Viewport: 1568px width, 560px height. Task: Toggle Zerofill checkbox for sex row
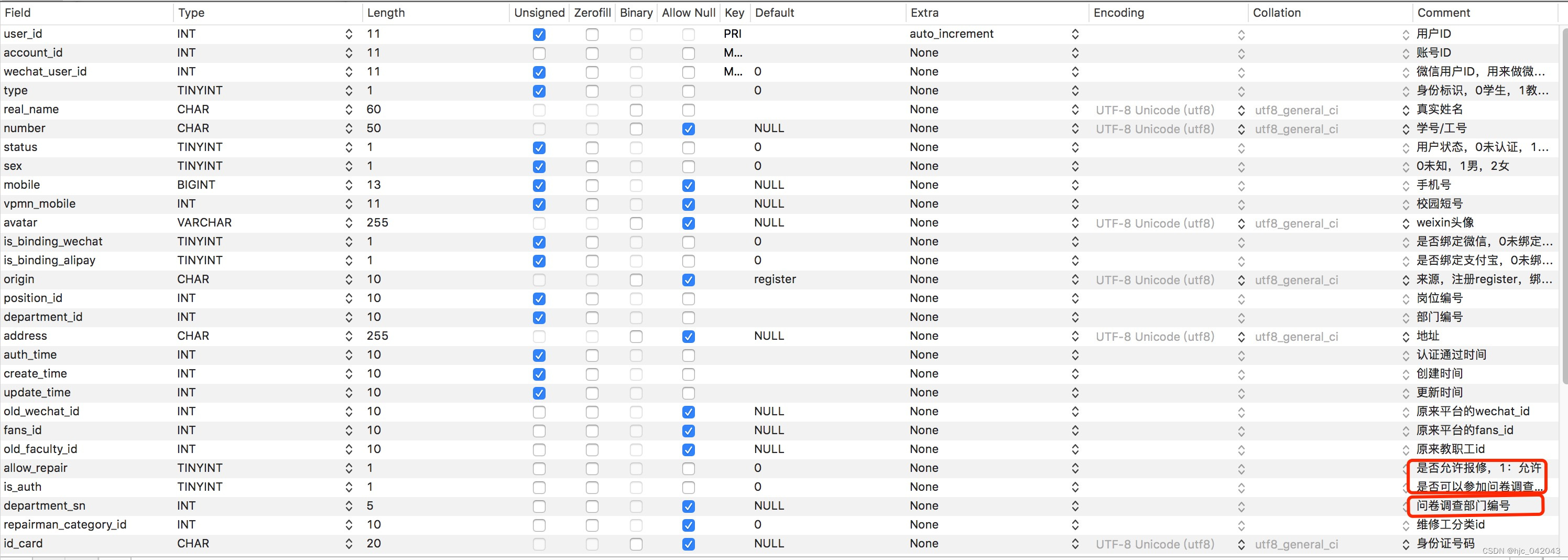(592, 167)
